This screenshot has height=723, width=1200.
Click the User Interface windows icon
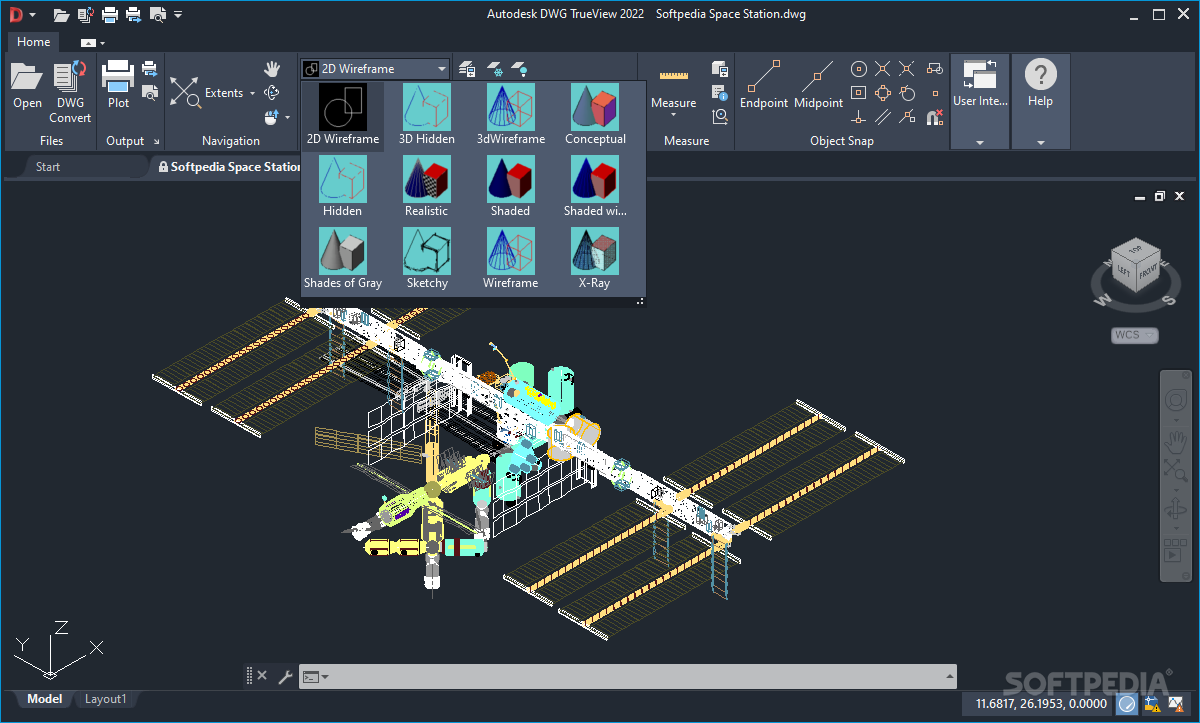click(980, 75)
